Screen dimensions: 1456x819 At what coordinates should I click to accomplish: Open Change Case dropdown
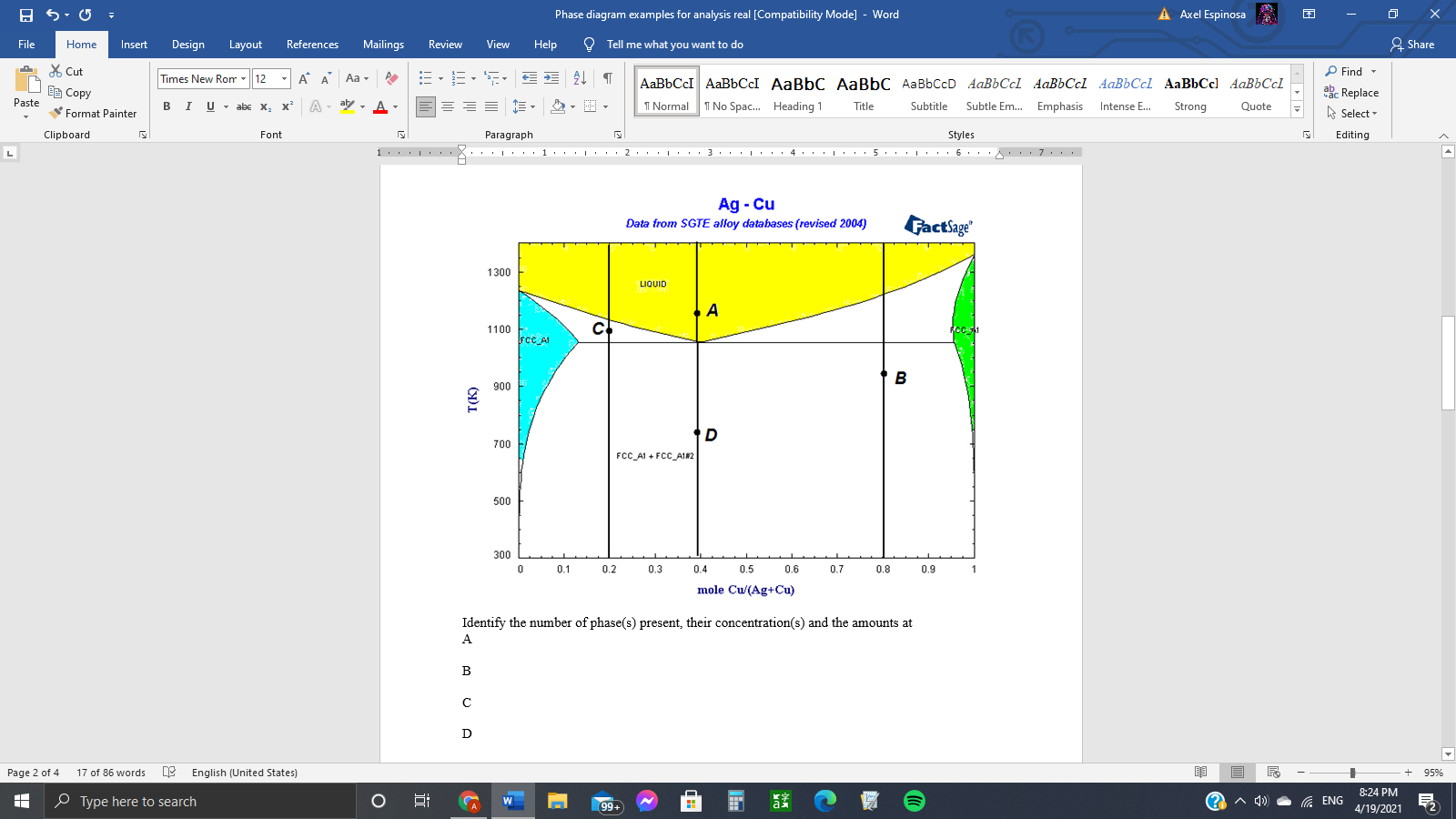point(357,78)
